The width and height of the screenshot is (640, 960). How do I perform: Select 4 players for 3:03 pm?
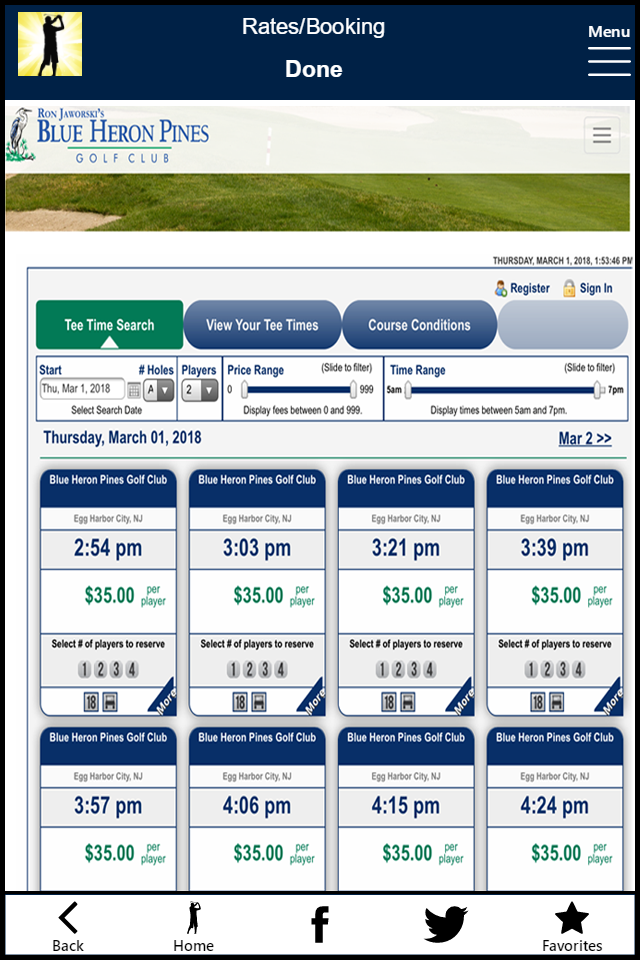click(281, 669)
